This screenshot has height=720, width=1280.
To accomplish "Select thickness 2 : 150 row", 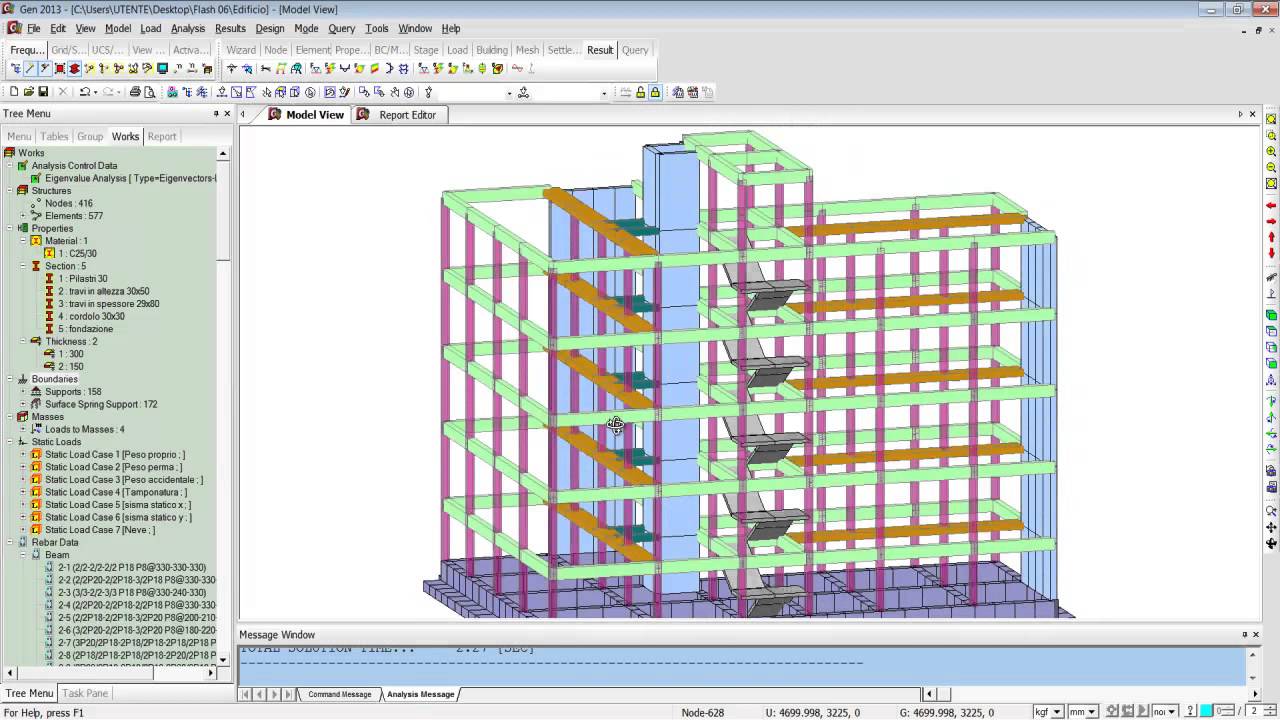I will (64, 367).
